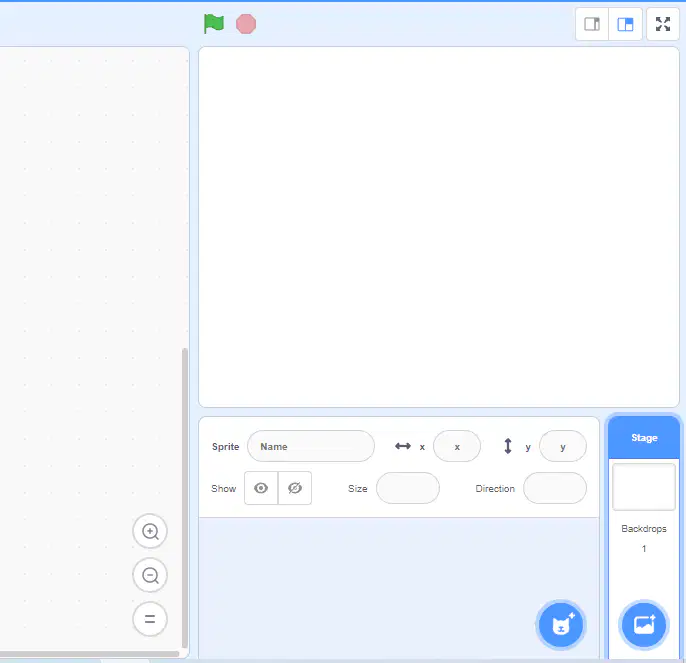Zoom in the code workspace
Image resolution: width=686 pixels, height=663 pixels.
150,531
